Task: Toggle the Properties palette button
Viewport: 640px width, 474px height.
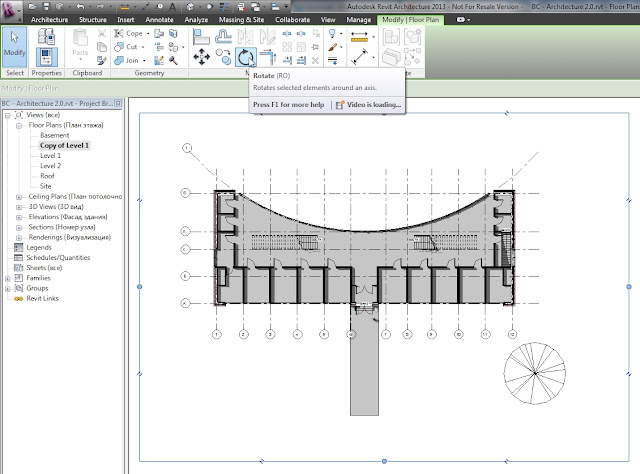Action: pos(46,57)
